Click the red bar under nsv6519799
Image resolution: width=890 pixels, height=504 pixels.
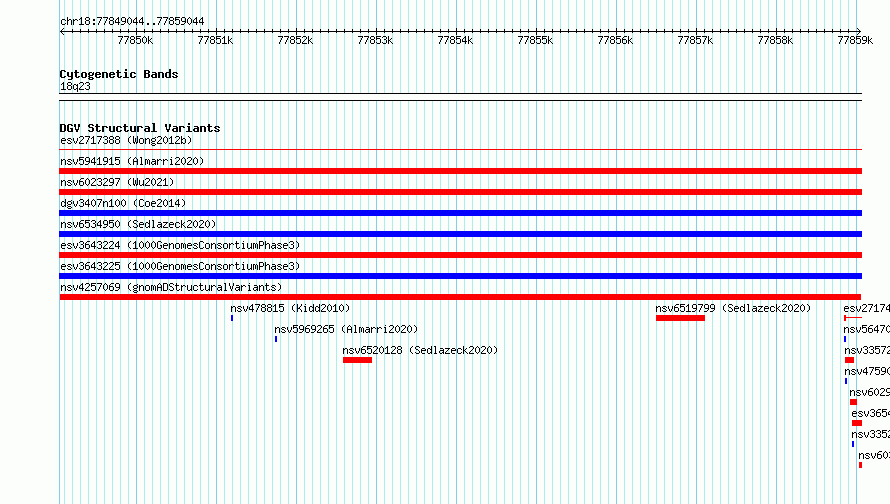click(x=680, y=318)
